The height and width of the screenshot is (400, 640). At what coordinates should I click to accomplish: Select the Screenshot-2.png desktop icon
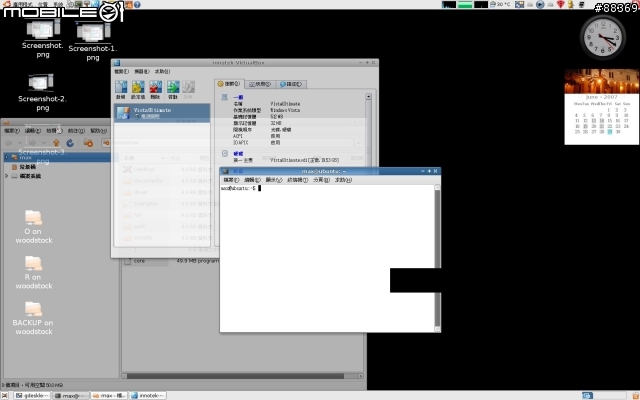click(42, 92)
